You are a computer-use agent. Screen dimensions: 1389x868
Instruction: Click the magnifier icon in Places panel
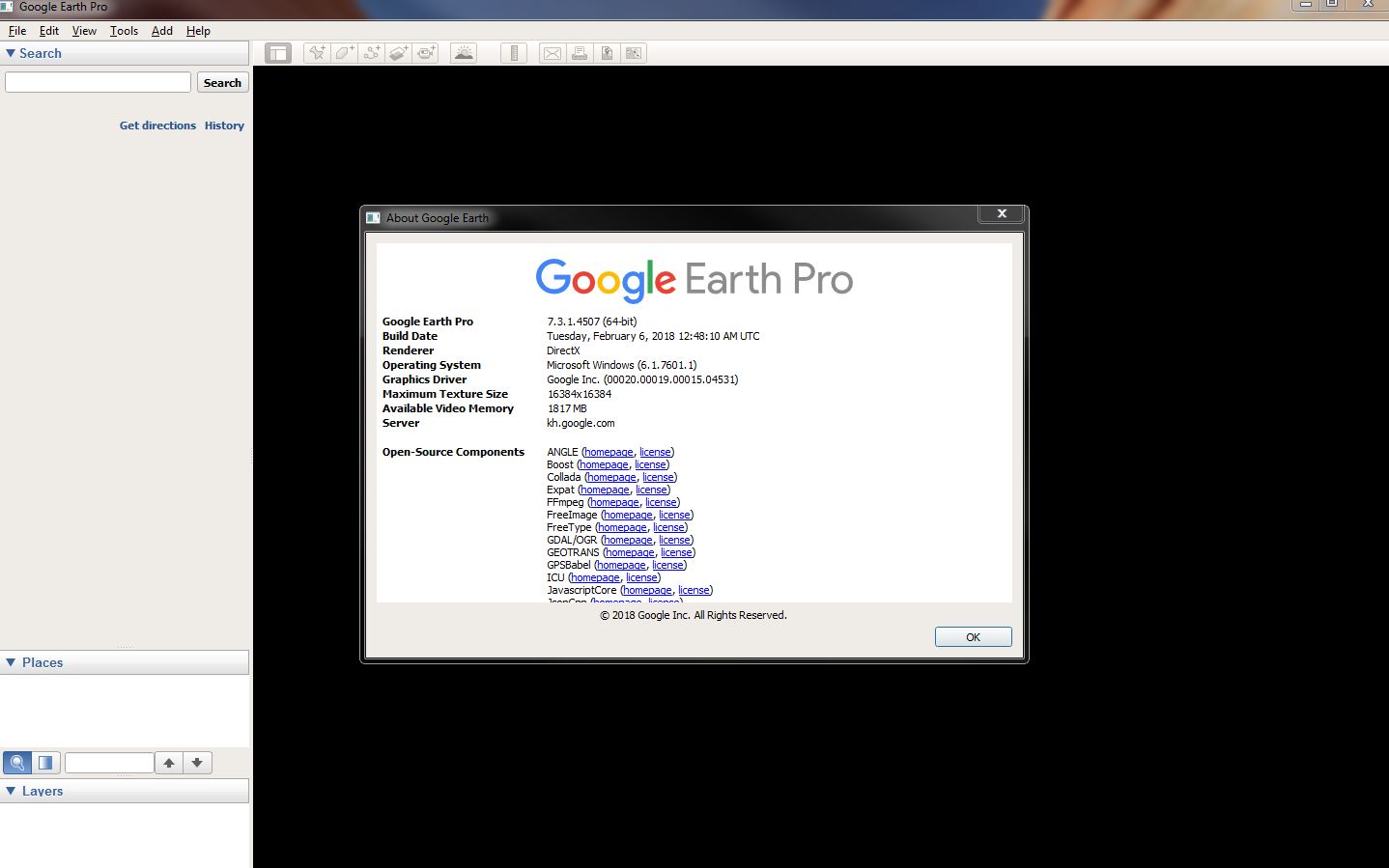pyautogui.click(x=17, y=763)
